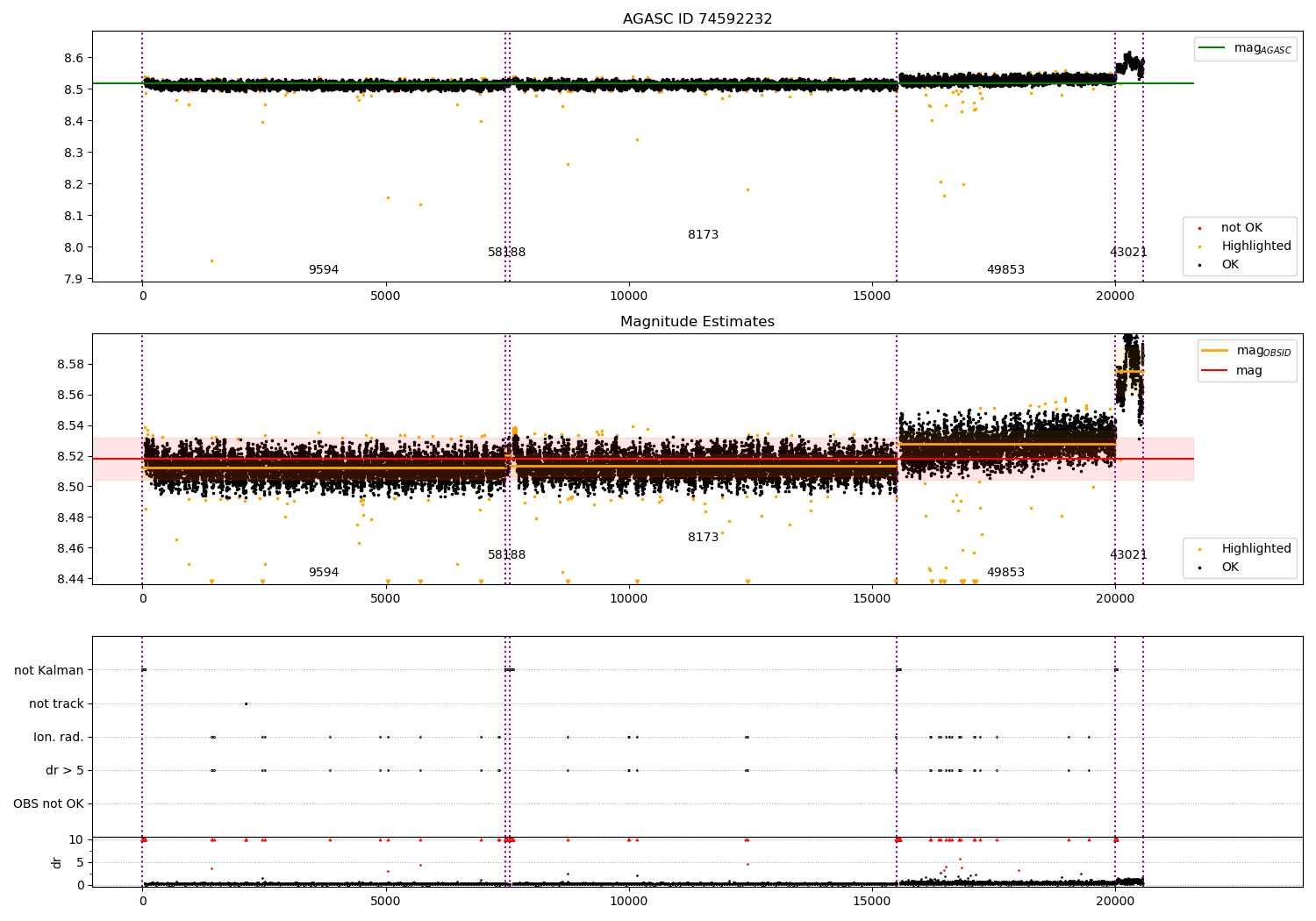Click the dr axis tick labeled 10

point(76,840)
